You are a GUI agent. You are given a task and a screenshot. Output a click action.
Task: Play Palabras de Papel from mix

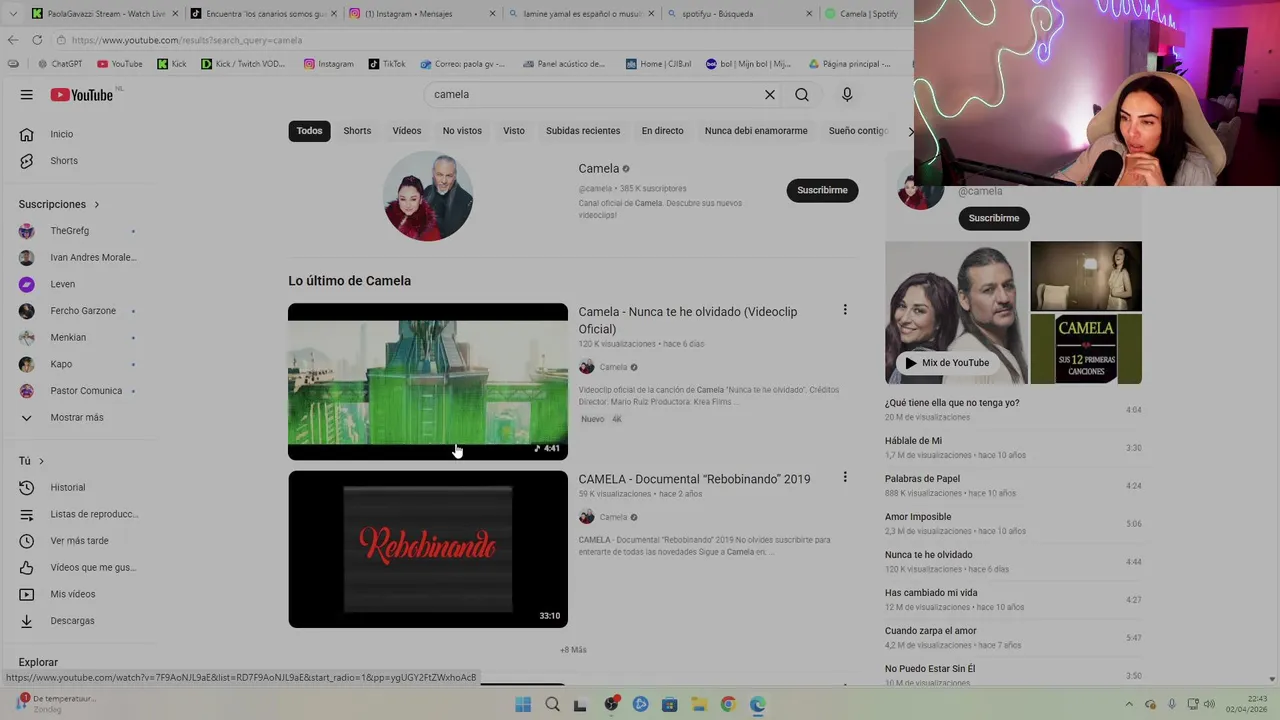1013,486
